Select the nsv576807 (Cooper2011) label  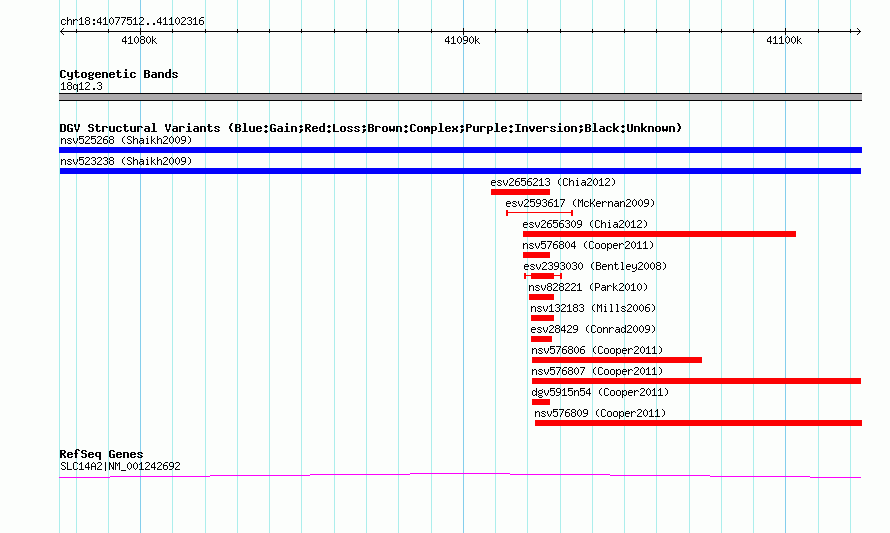point(597,371)
